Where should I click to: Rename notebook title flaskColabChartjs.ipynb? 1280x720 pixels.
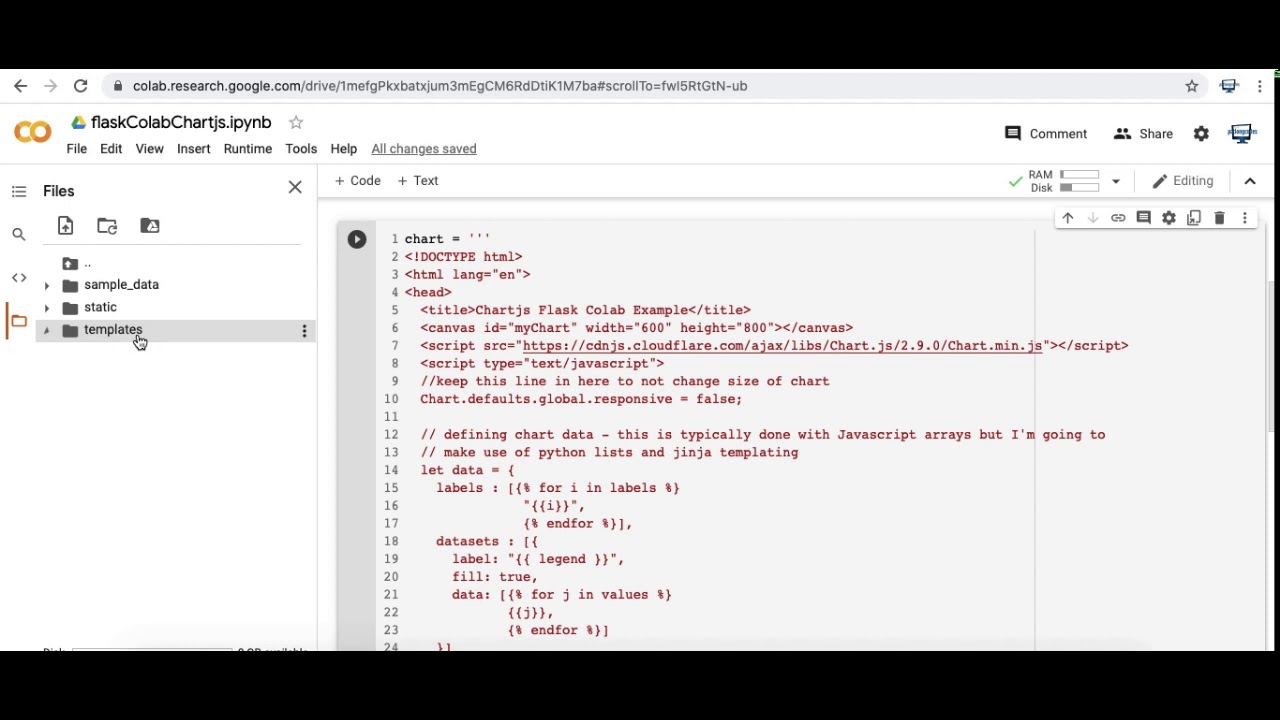coord(181,122)
